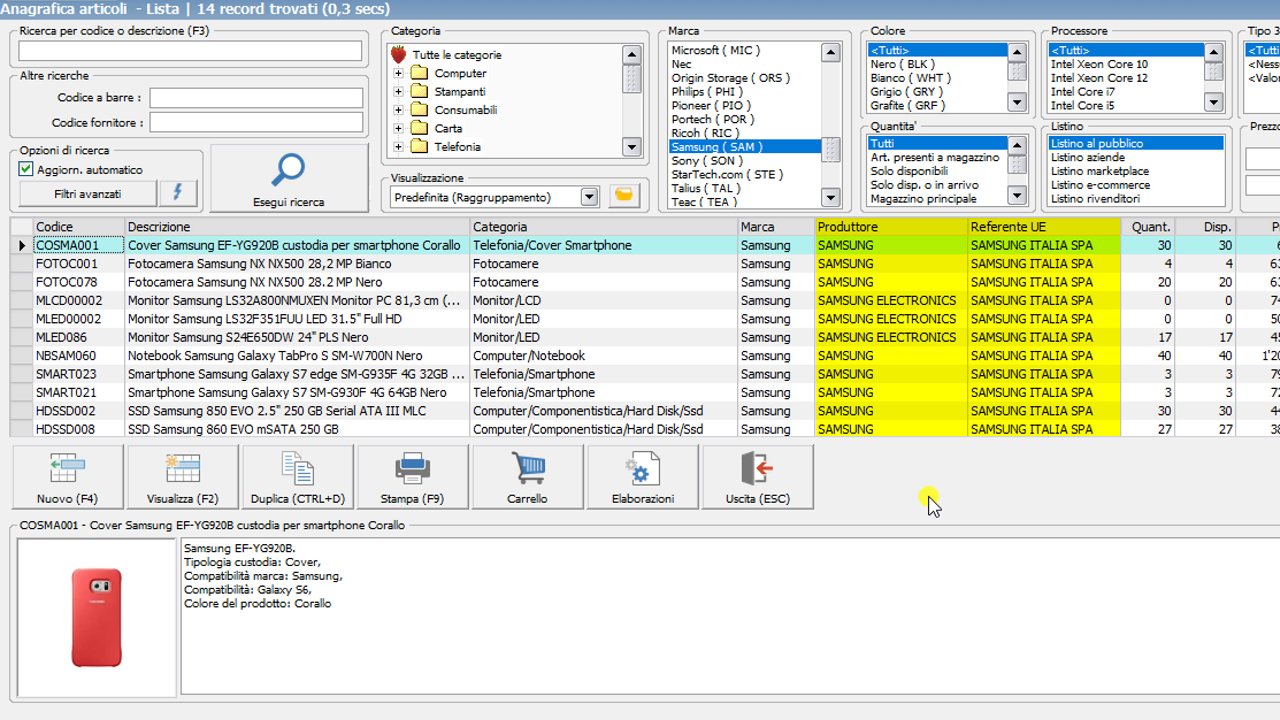Image resolution: width=1280 pixels, height=720 pixels.
Task: Expand the Computer category node
Action: pyautogui.click(x=398, y=73)
